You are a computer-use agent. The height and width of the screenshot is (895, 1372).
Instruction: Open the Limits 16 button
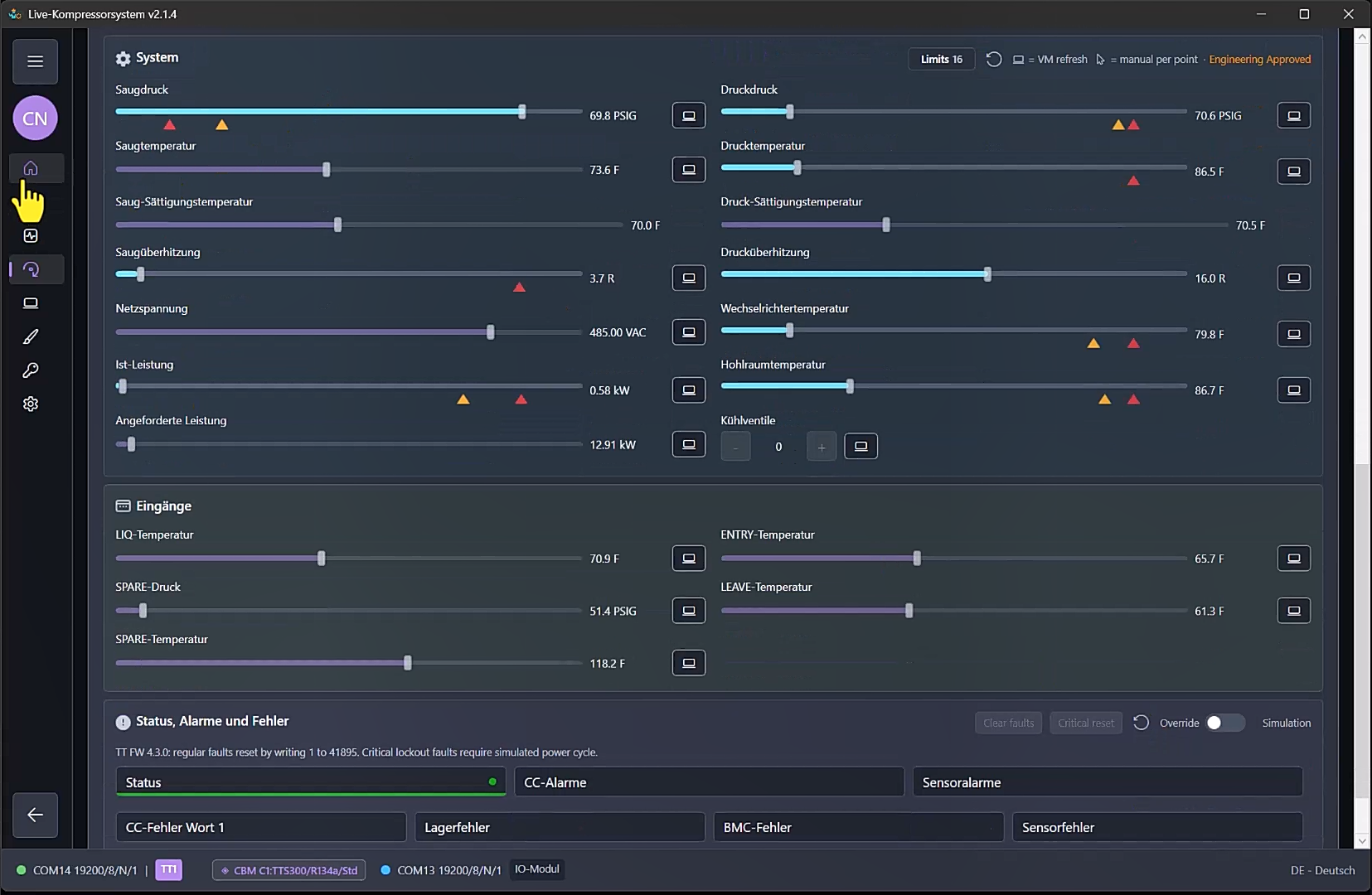coord(942,59)
